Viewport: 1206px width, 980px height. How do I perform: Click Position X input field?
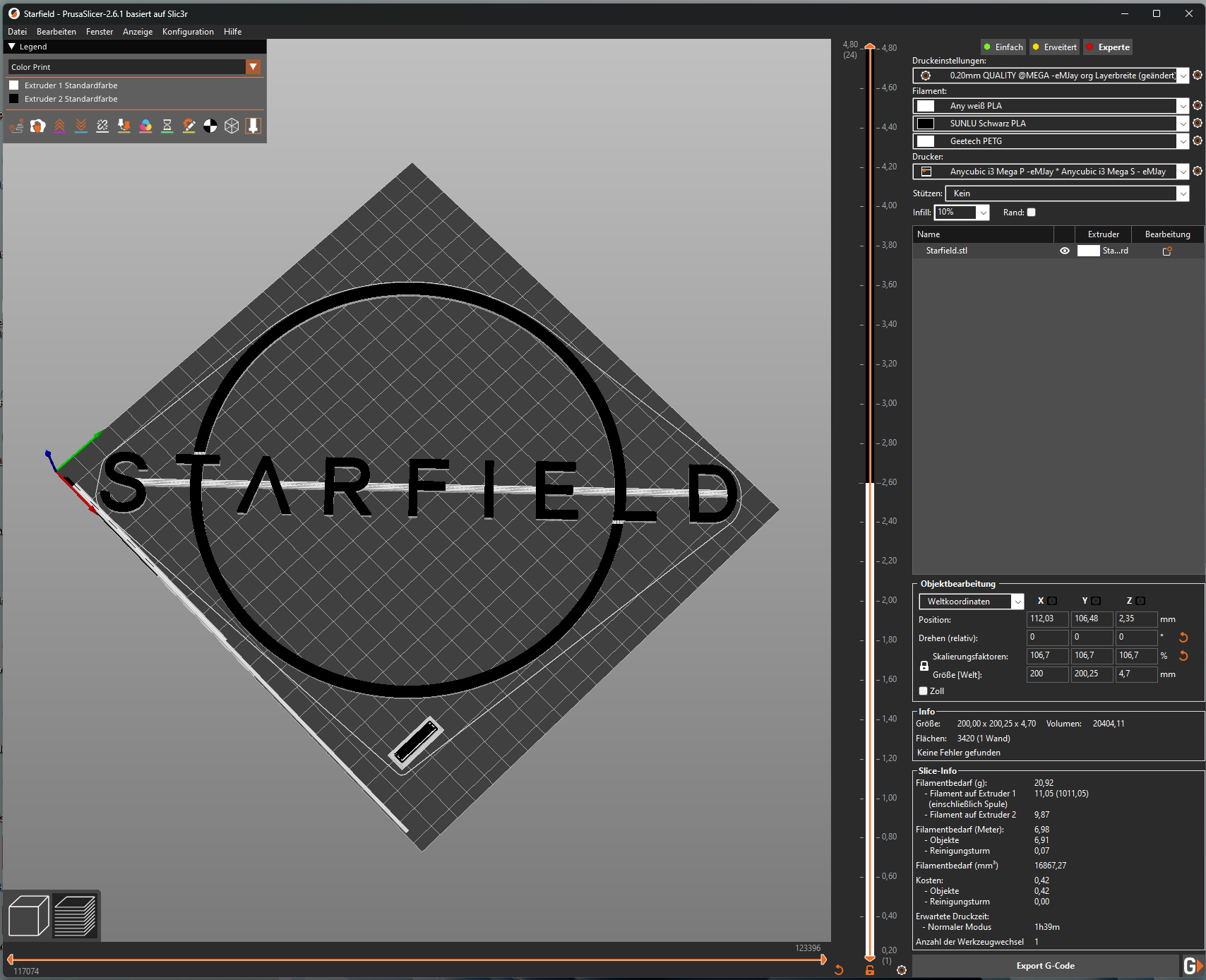pos(1047,619)
